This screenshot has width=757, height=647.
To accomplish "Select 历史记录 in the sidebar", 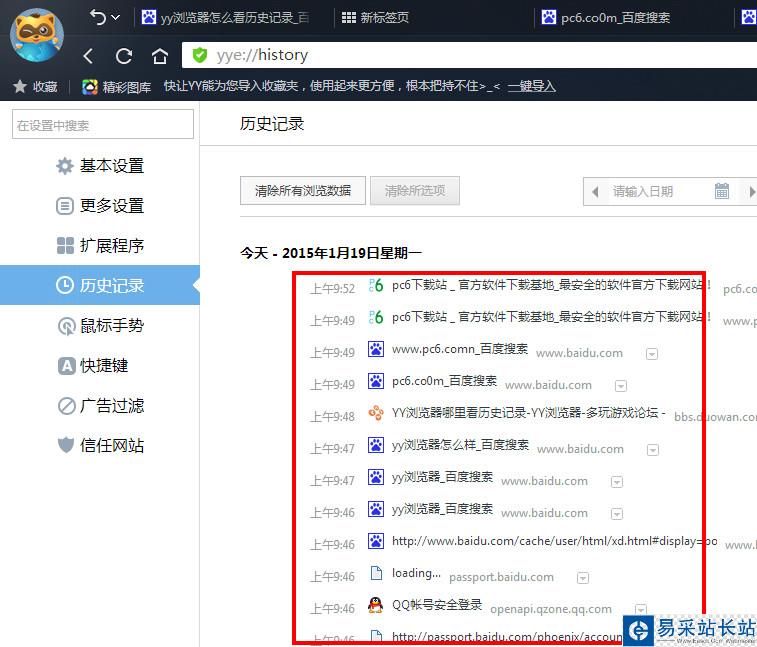I will point(99,285).
